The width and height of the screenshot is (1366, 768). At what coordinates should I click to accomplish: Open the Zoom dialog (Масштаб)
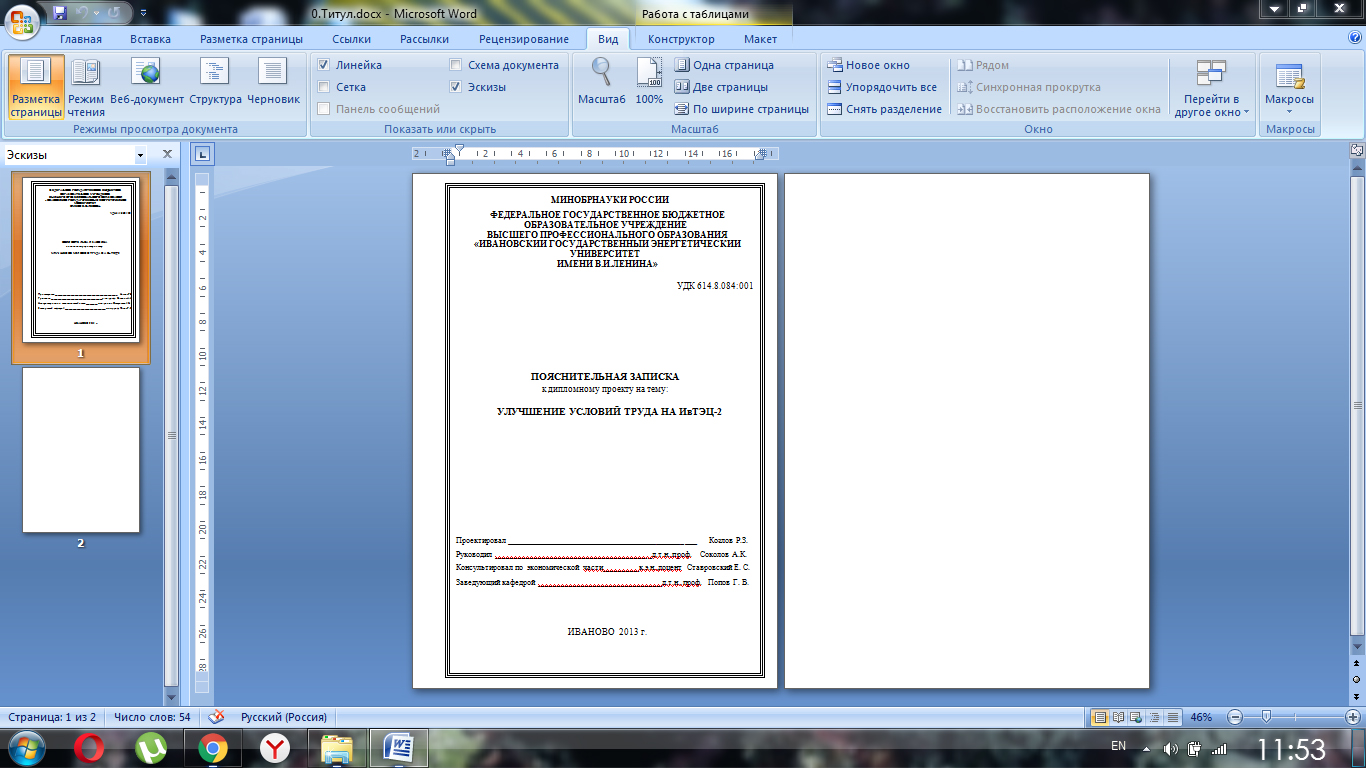coord(601,82)
